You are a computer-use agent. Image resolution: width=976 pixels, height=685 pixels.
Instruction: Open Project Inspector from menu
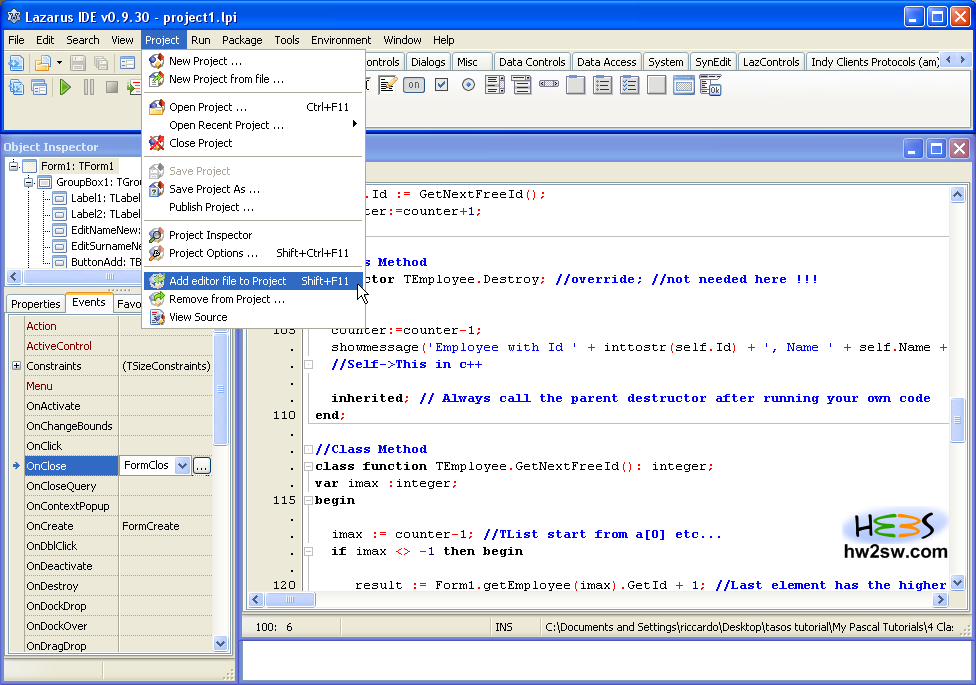(254, 235)
